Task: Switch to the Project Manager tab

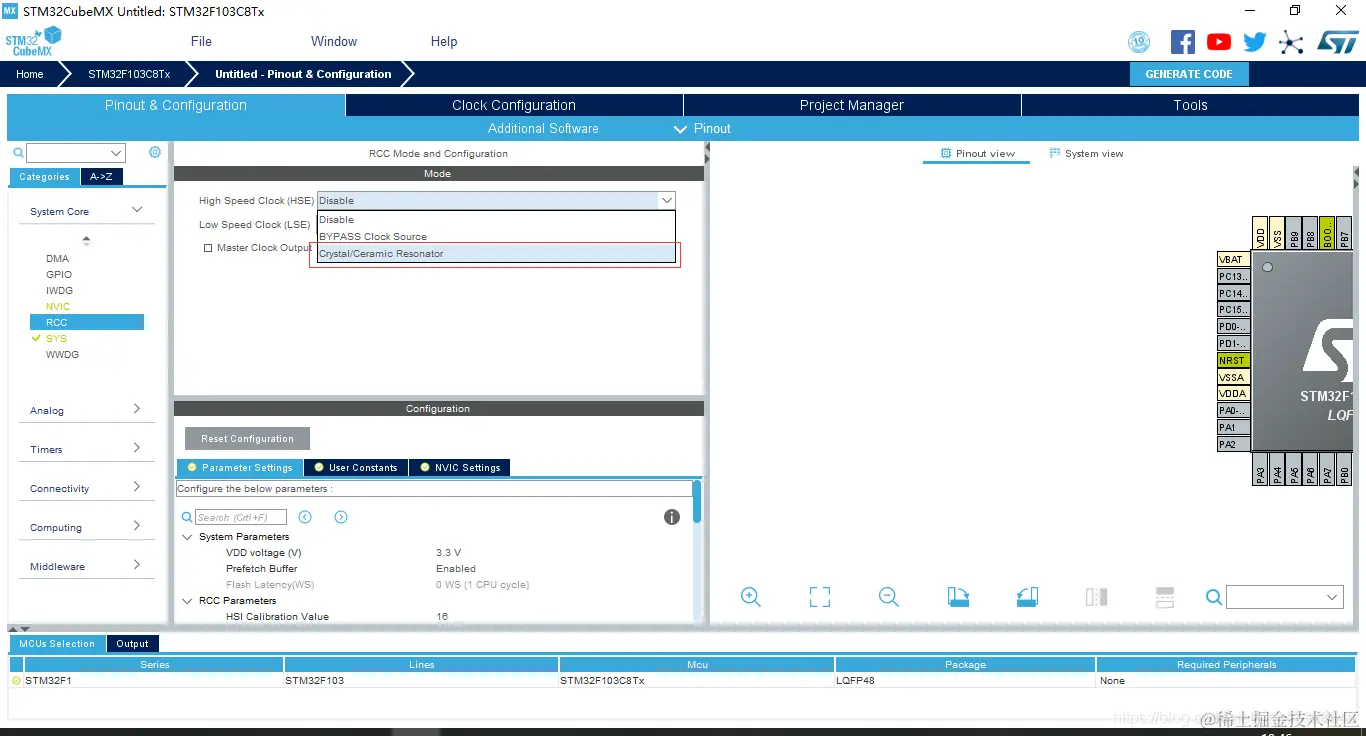Action: coord(852,105)
